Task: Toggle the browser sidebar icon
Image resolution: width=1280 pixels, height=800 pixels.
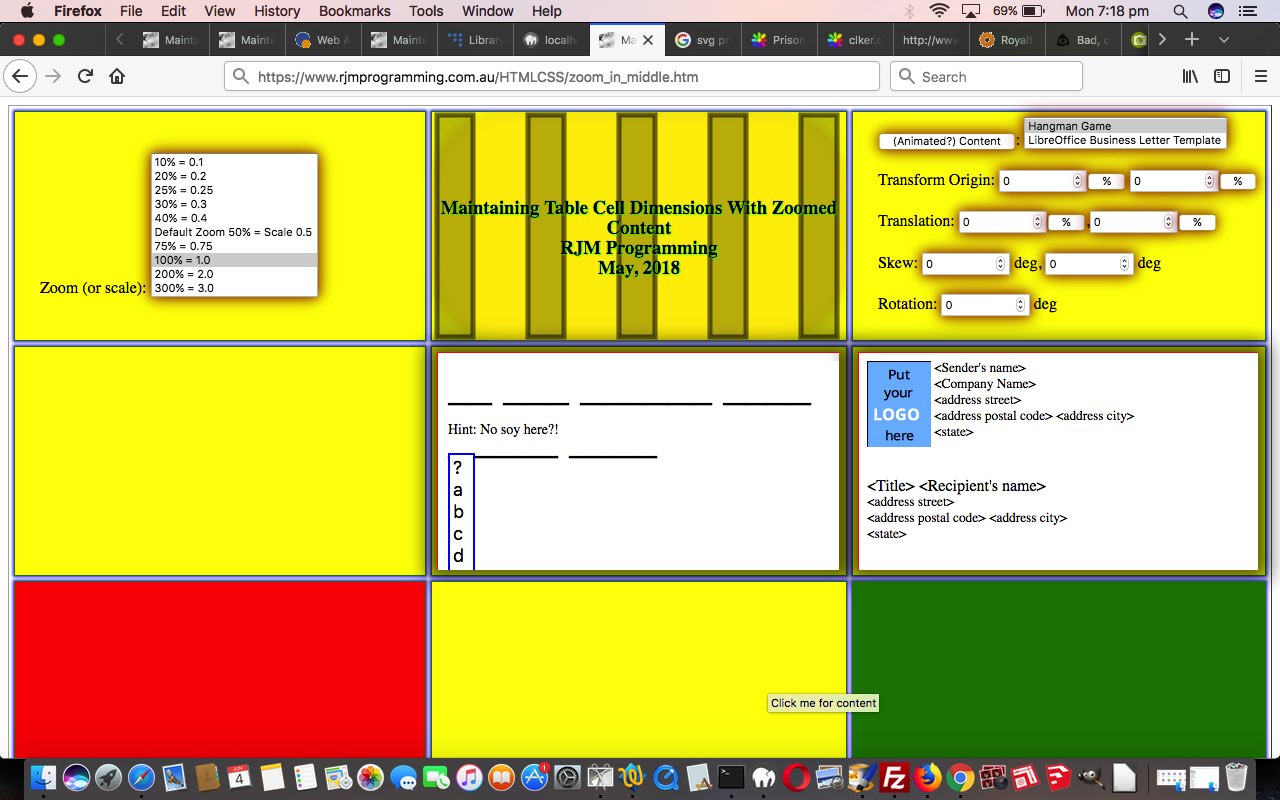Action: pyautogui.click(x=1221, y=76)
